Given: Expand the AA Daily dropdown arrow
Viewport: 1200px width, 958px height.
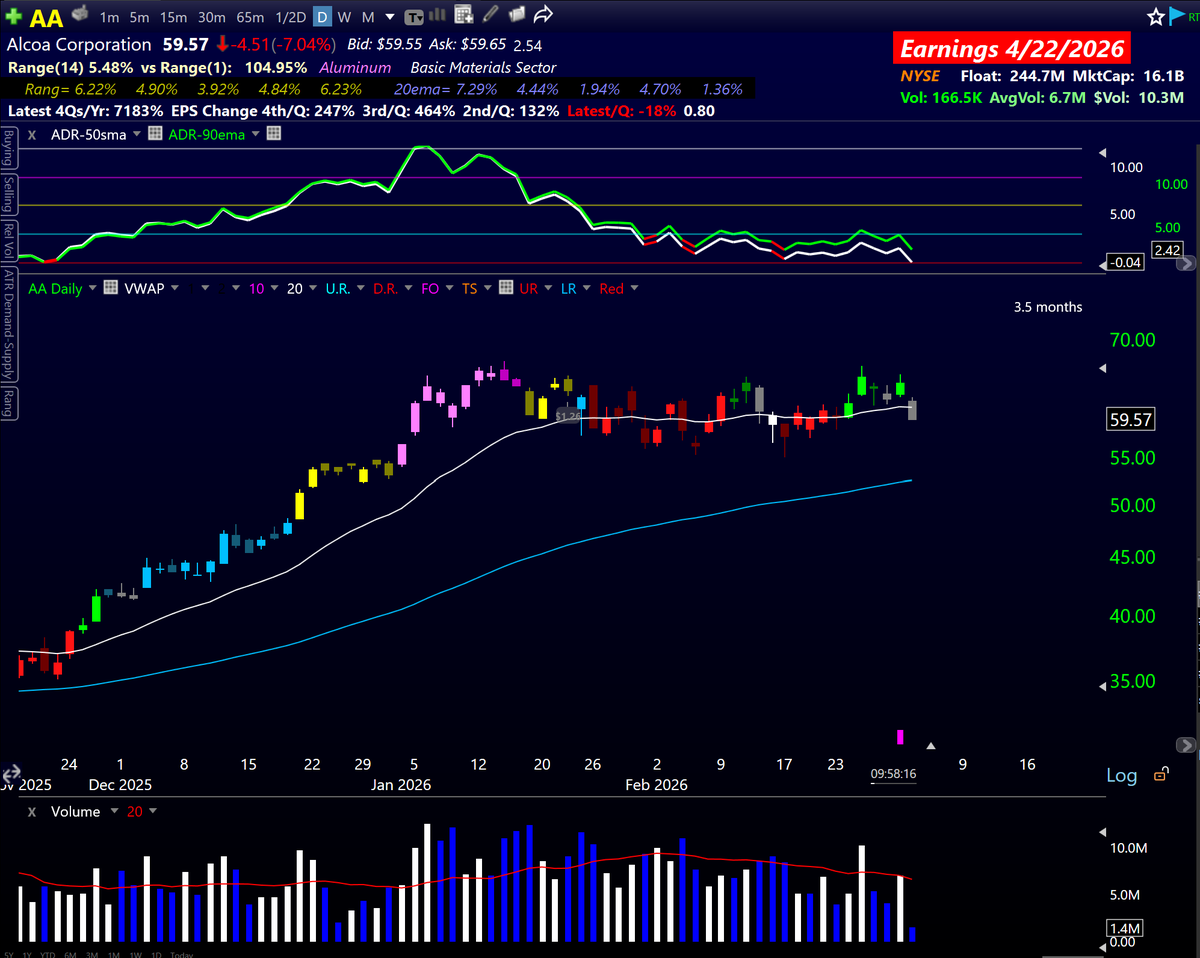Looking at the screenshot, I should point(92,289).
